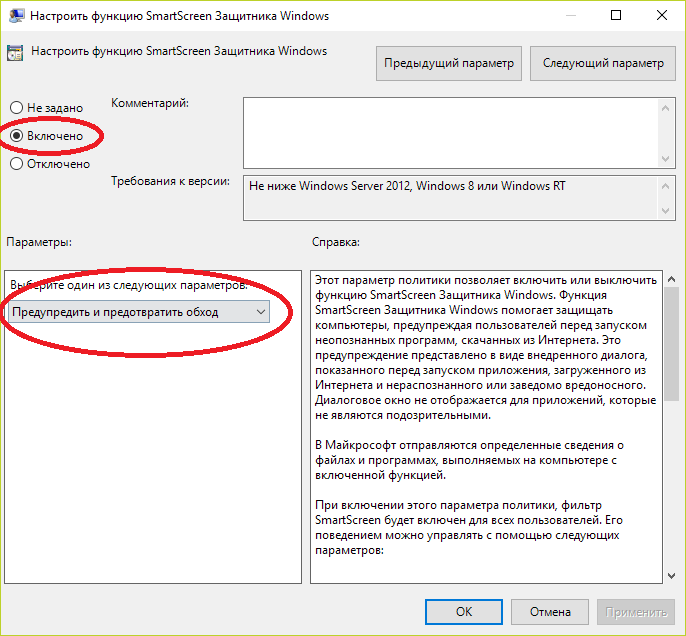Go to "Следующий параметр"
This screenshot has width=686, height=636.
tap(603, 63)
